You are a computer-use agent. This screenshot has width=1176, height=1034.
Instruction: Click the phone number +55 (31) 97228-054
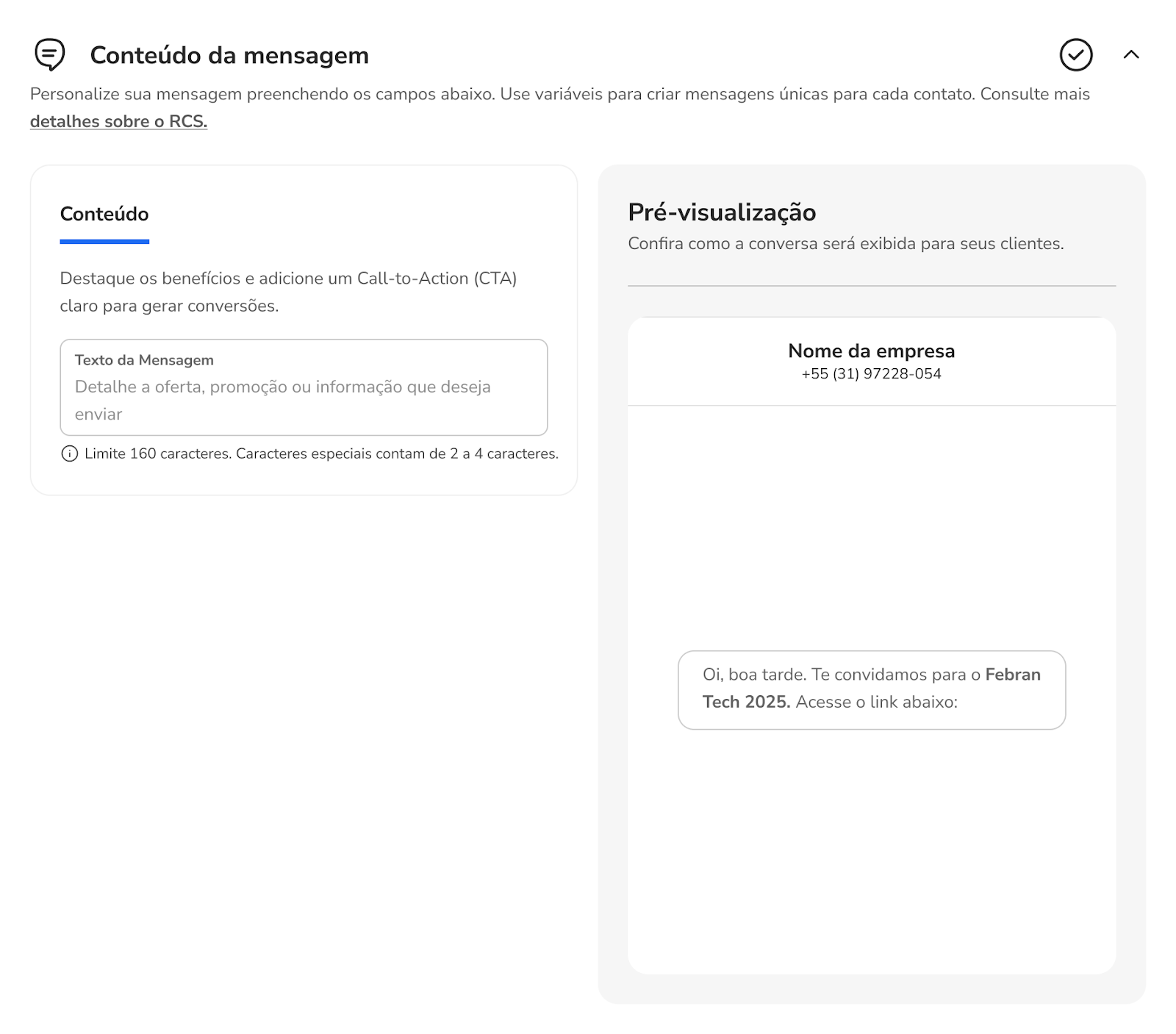click(871, 374)
